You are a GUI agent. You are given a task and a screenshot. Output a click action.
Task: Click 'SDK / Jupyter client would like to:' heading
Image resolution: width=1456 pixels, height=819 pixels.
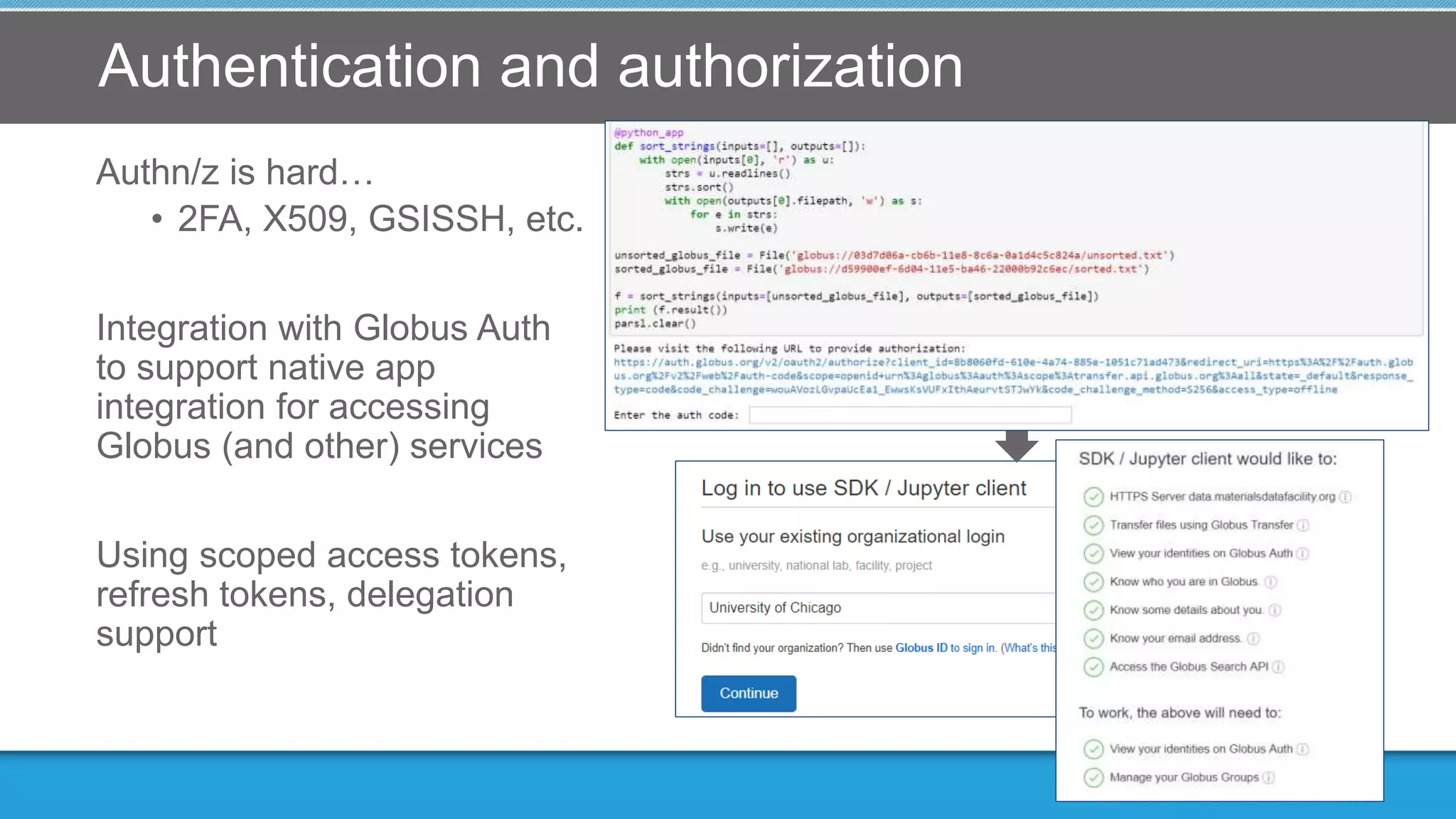click(x=1208, y=459)
